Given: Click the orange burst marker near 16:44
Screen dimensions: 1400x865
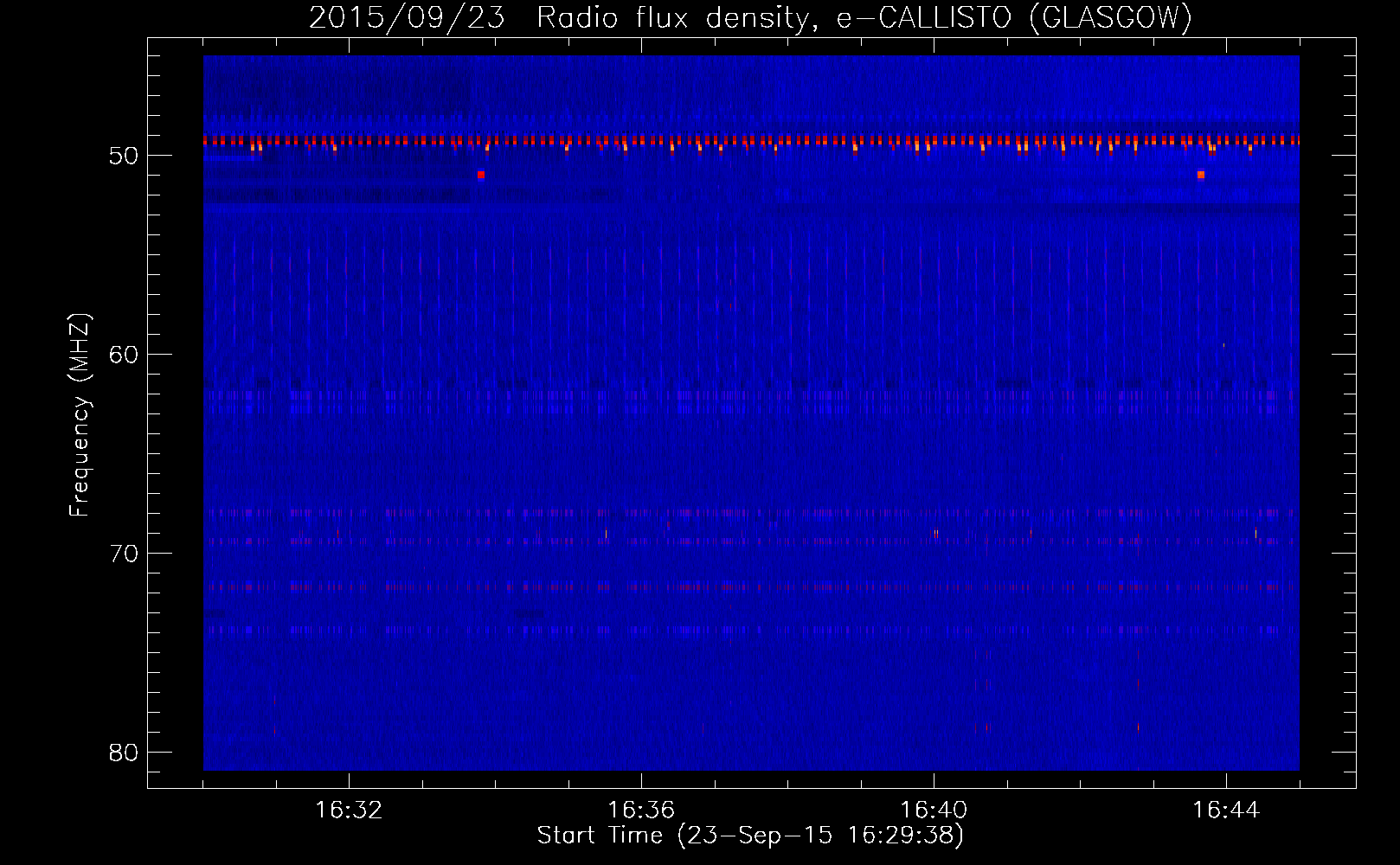Looking at the screenshot, I should coord(1201,175).
